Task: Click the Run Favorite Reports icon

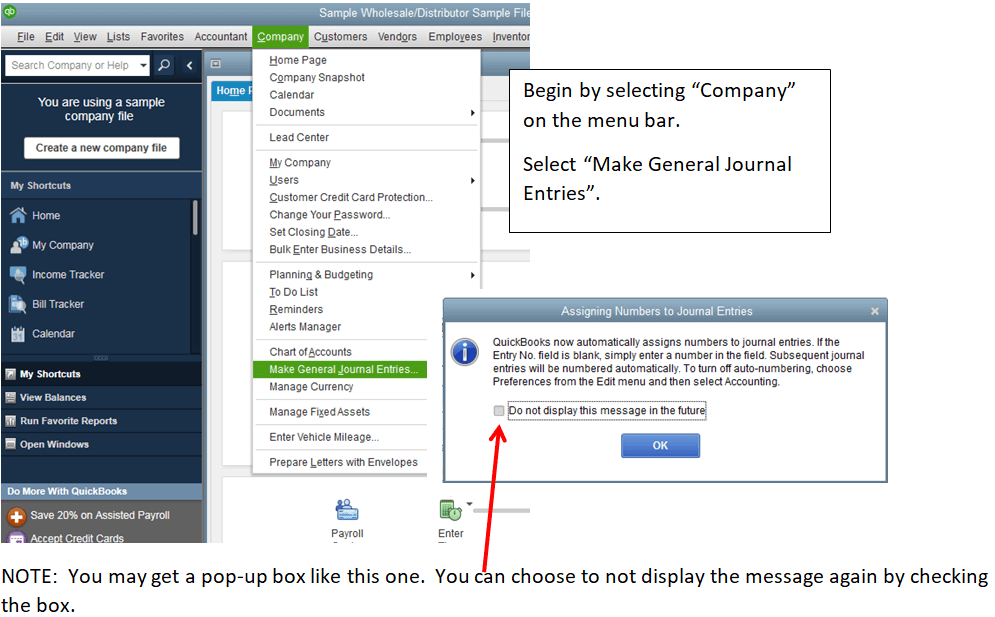Action: tap(10, 421)
